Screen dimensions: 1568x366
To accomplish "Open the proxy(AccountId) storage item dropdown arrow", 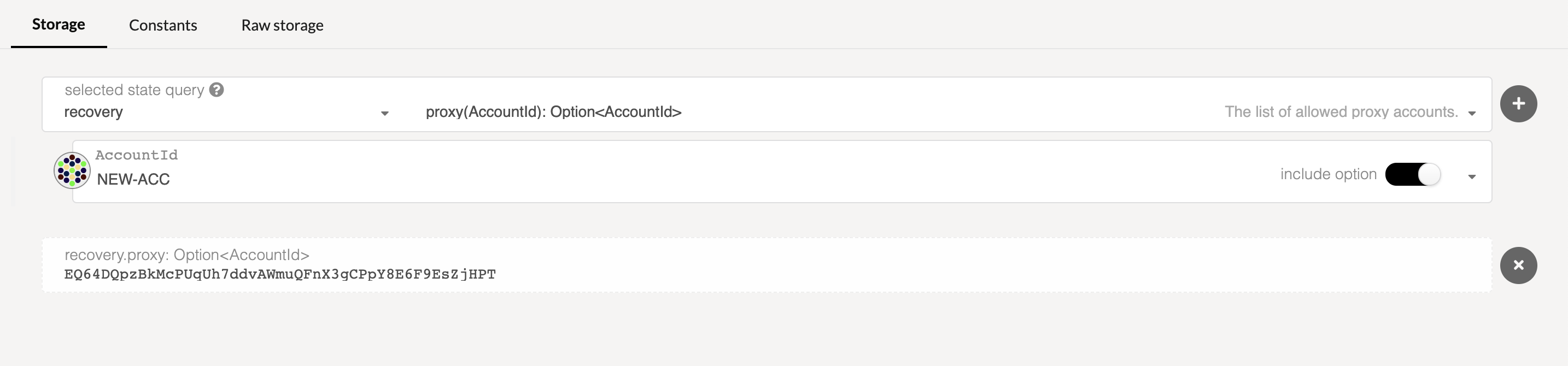I will 1472,113.
